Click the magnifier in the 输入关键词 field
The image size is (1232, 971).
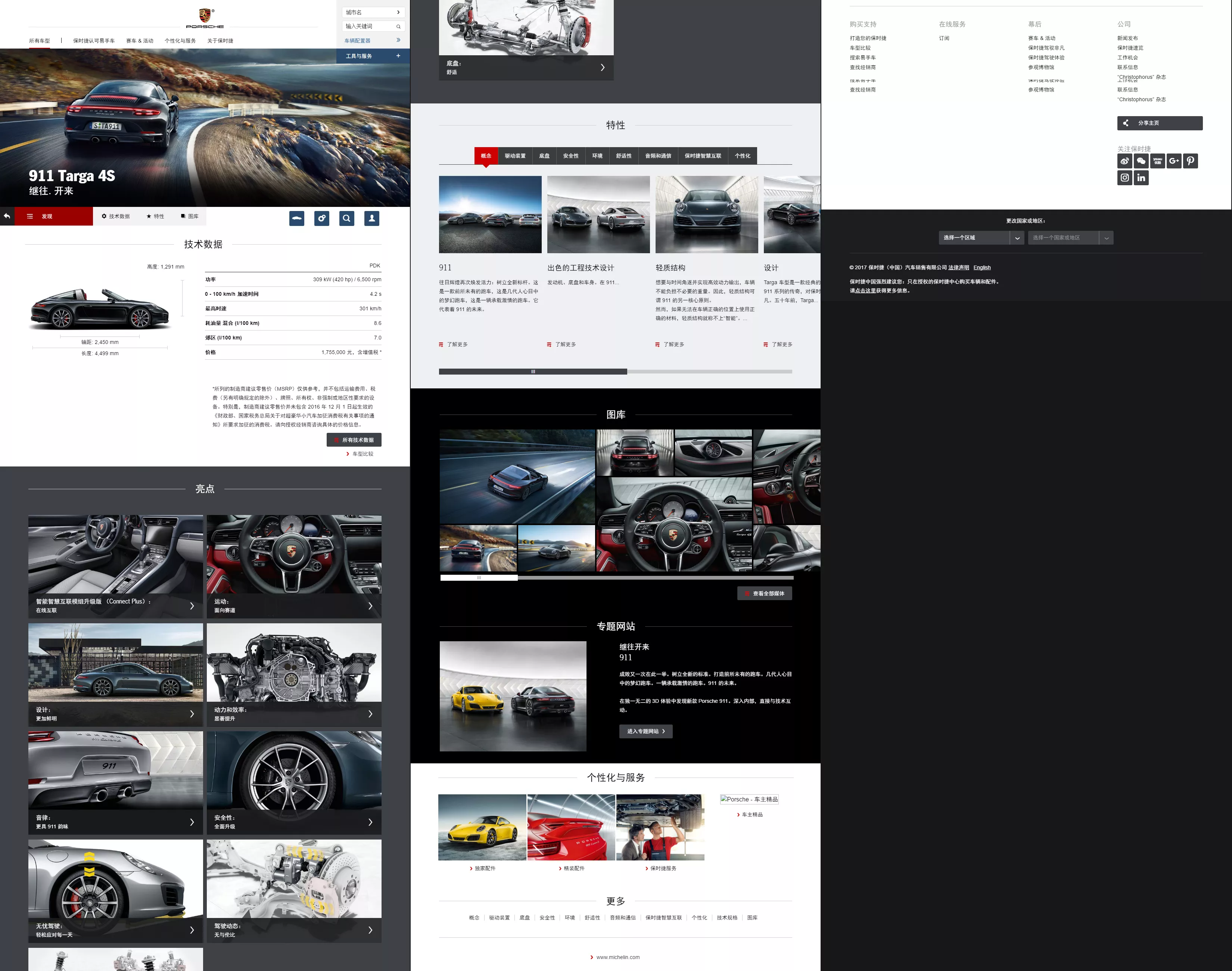(x=398, y=26)
